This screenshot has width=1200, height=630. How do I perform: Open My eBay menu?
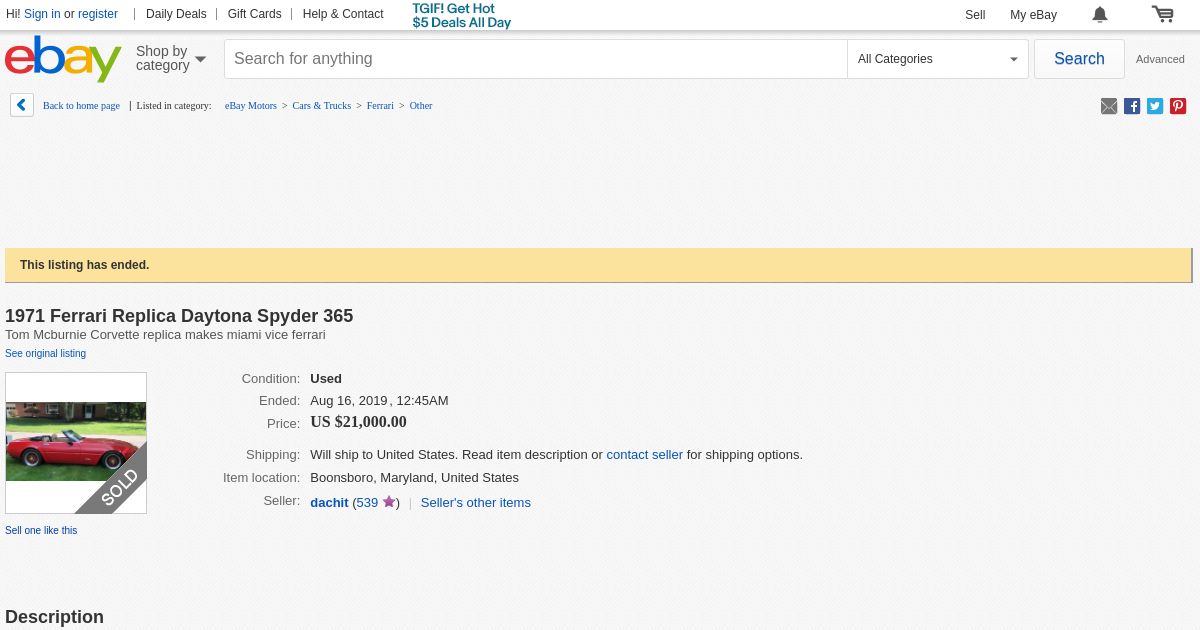[x=1033, y=15]
